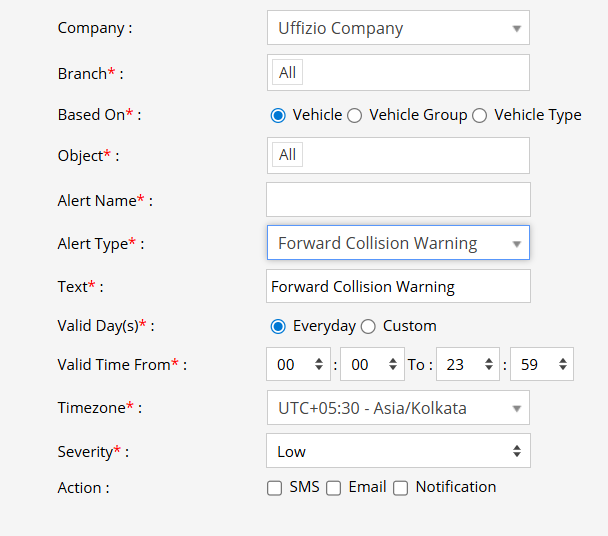
Task: Select the Vehicle Group radio option
Action: point(355,115)
